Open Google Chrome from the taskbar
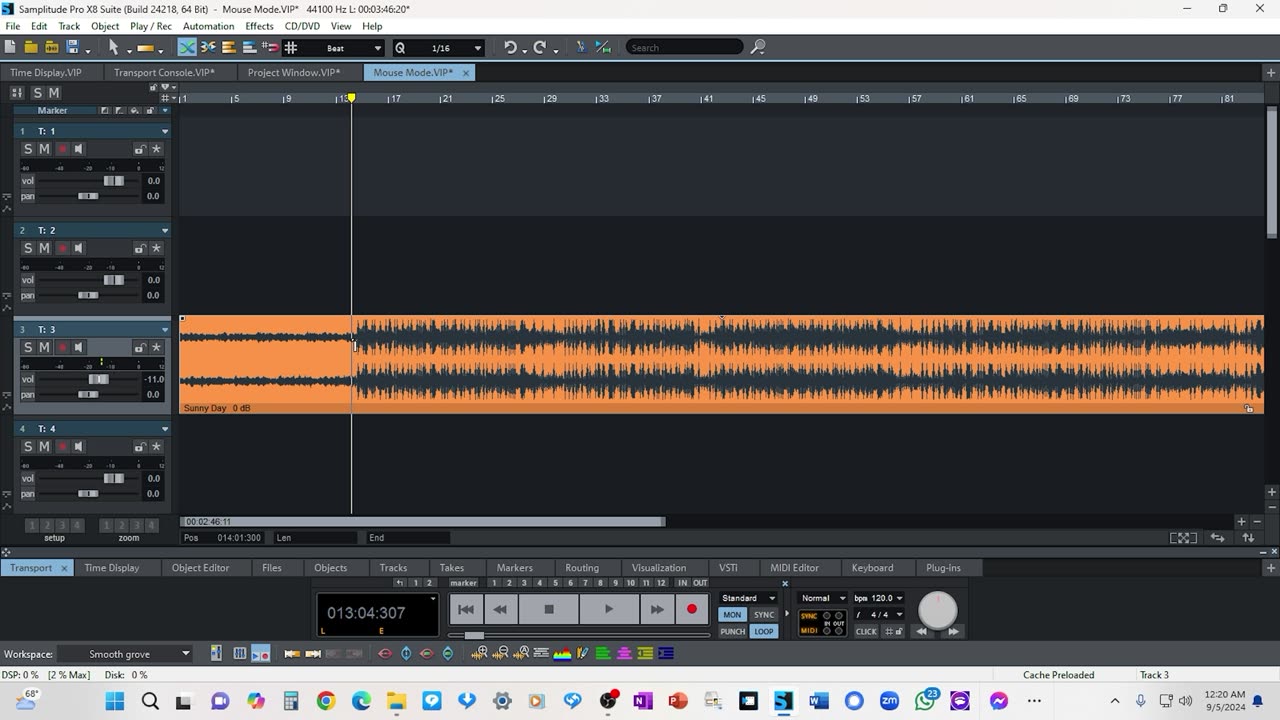The image size is (1280, 720). click(x=326, y=701)
